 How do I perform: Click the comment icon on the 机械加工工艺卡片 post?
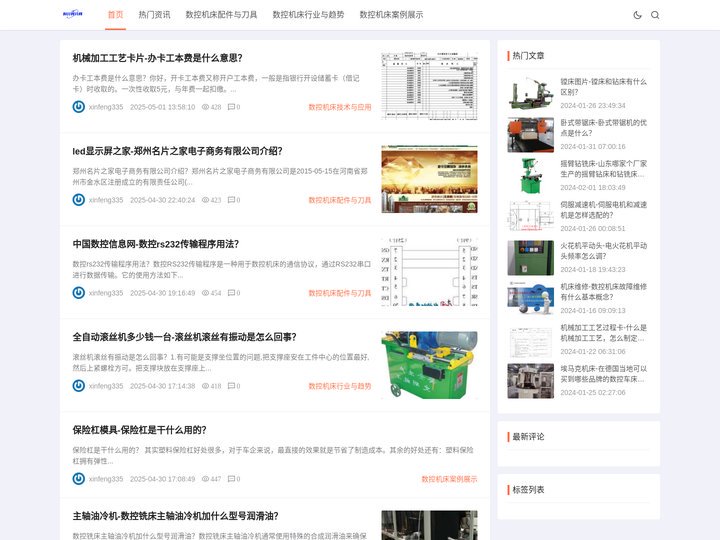[x=231, y=107]
